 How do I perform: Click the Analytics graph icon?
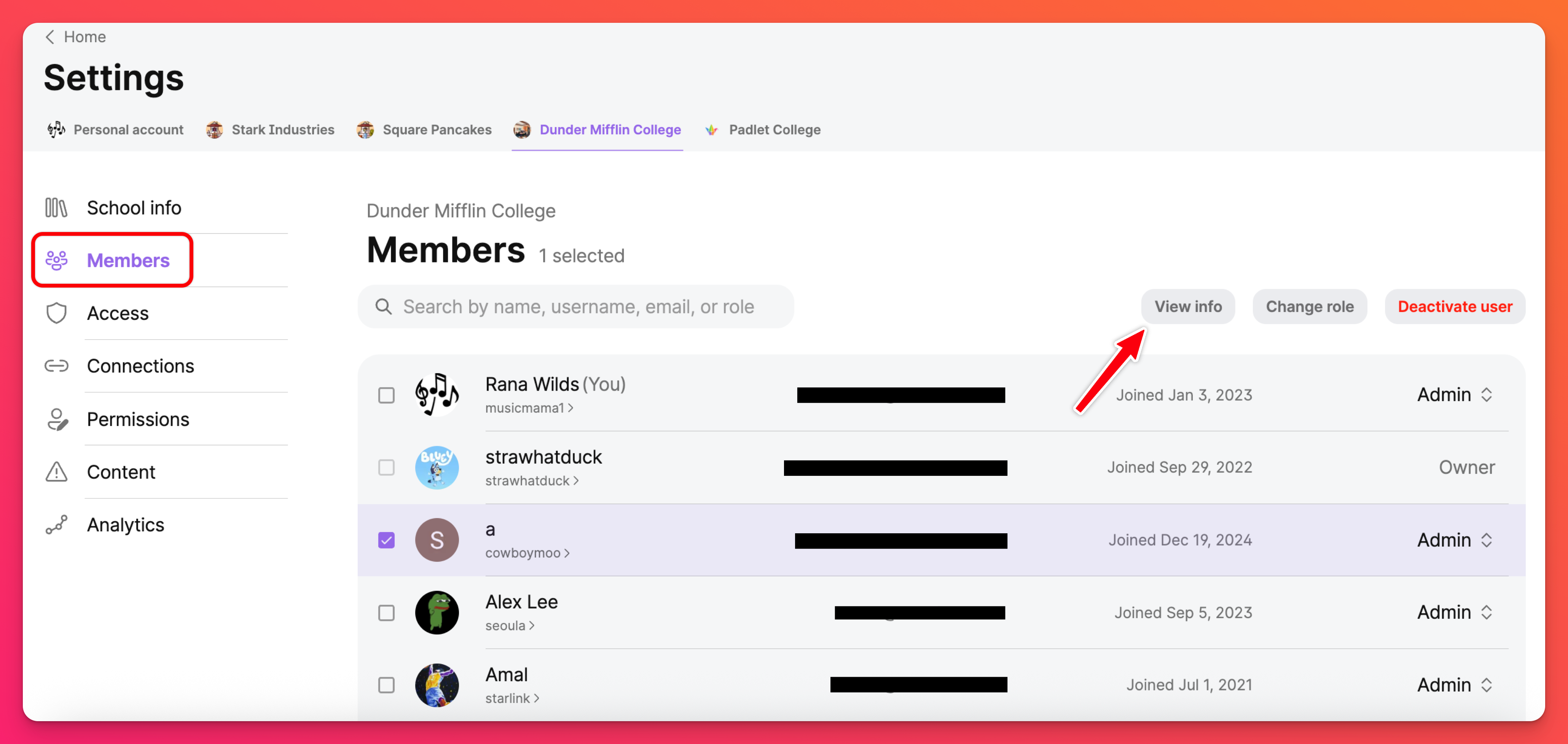pos(56,525)
